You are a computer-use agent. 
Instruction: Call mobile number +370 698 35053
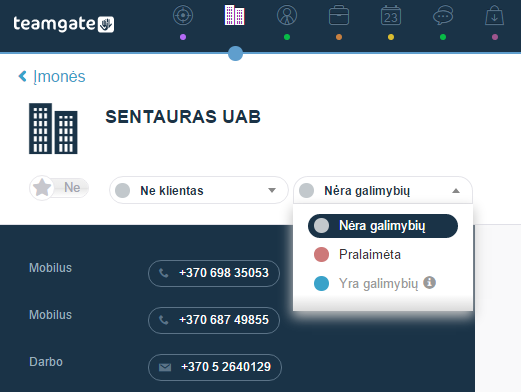[x=214, y=273]
